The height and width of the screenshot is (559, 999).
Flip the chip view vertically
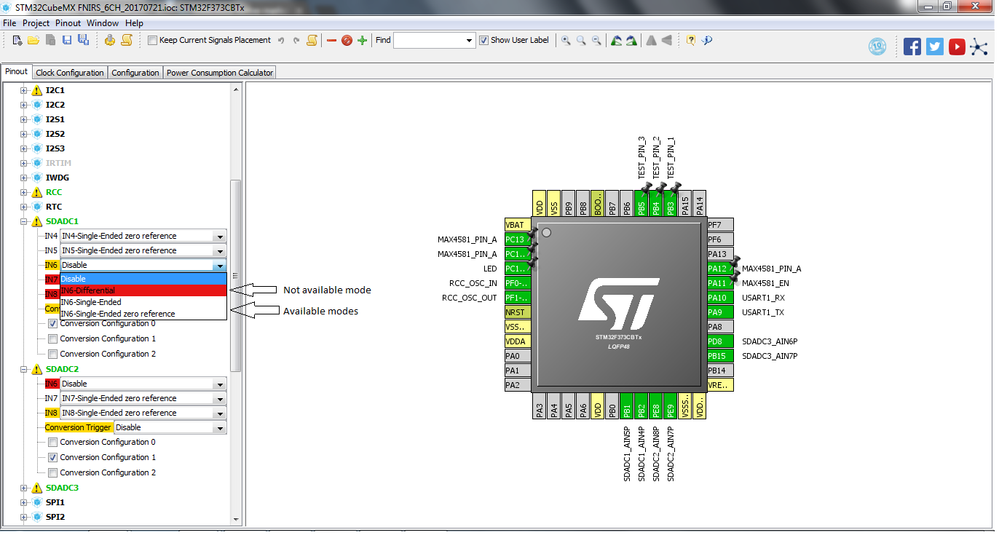pyautogui.click(x=651, y=40)
